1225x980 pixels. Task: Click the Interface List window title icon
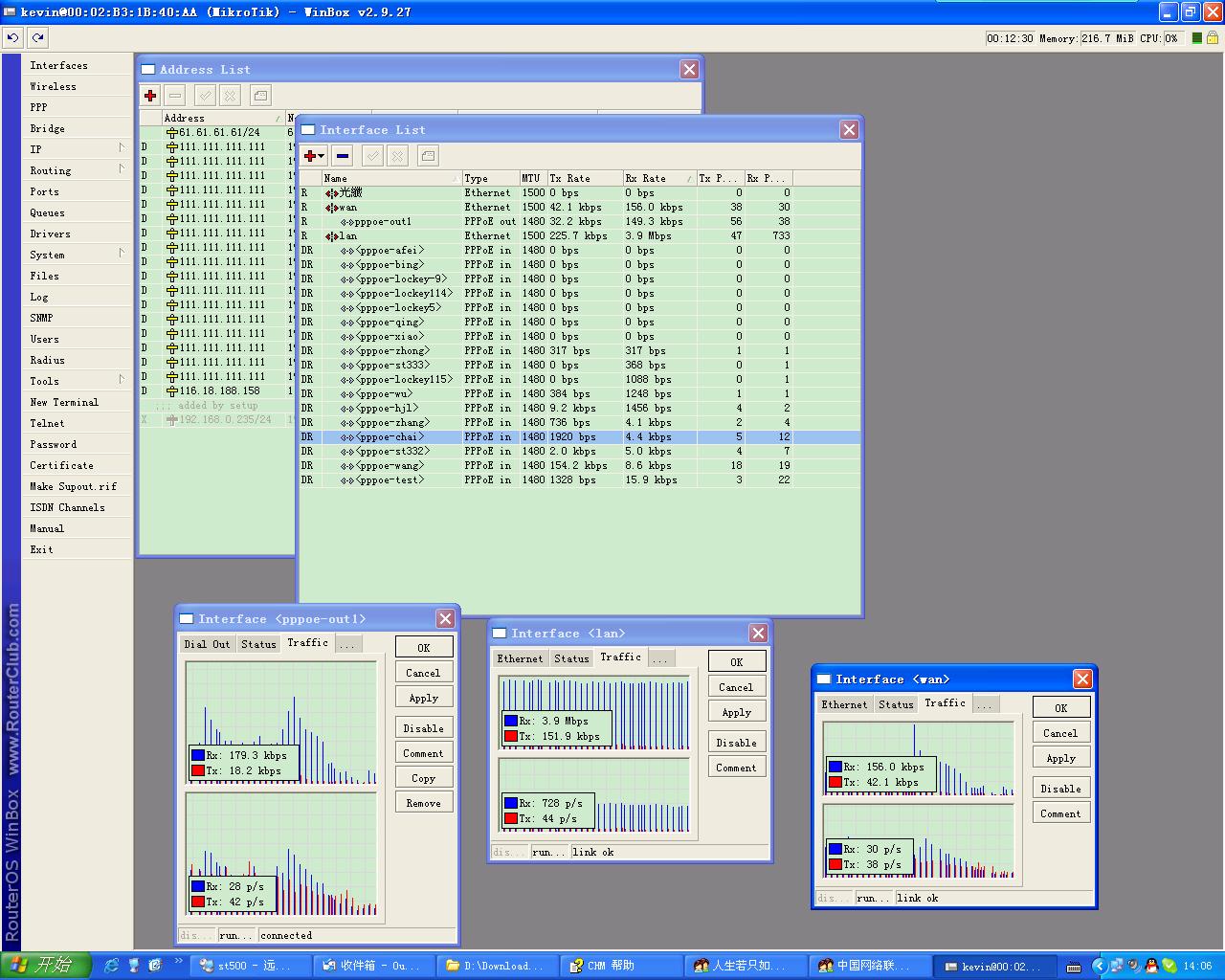pyautogui.click(x=308, y=130)
